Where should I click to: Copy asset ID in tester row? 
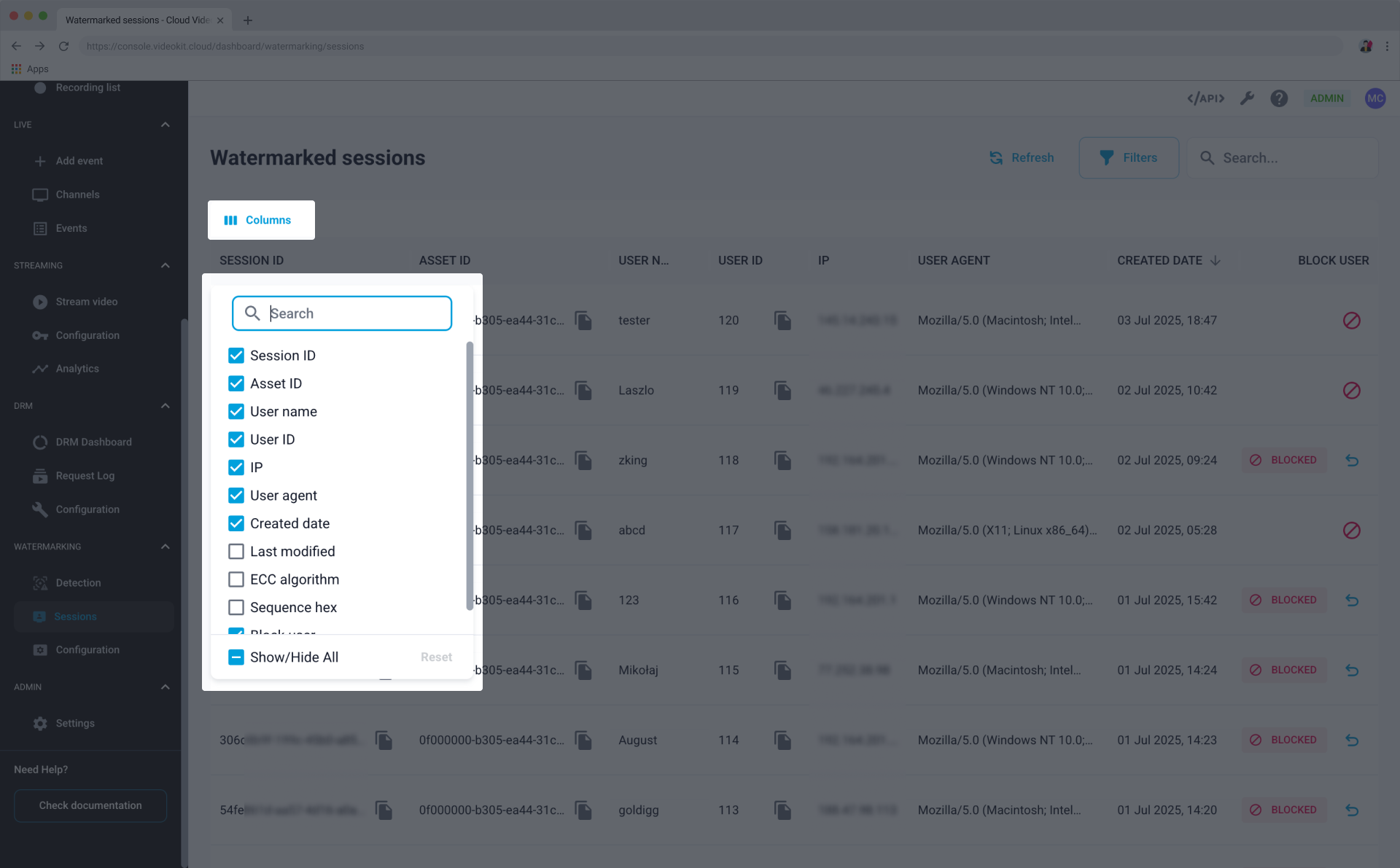pos(583,321)
